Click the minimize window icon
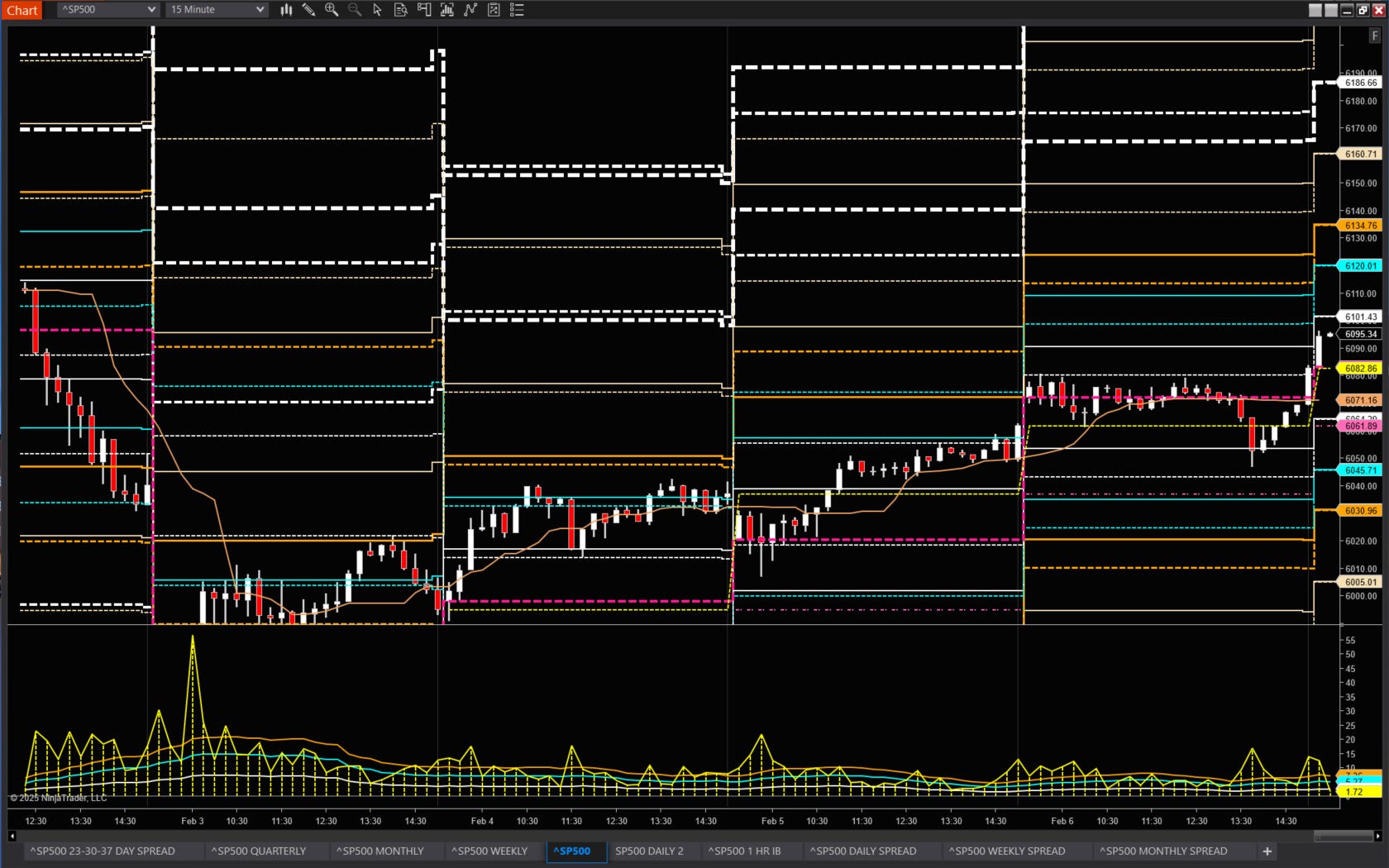The height and width of the screenshot is (868, 1389). click(1347, 10)
